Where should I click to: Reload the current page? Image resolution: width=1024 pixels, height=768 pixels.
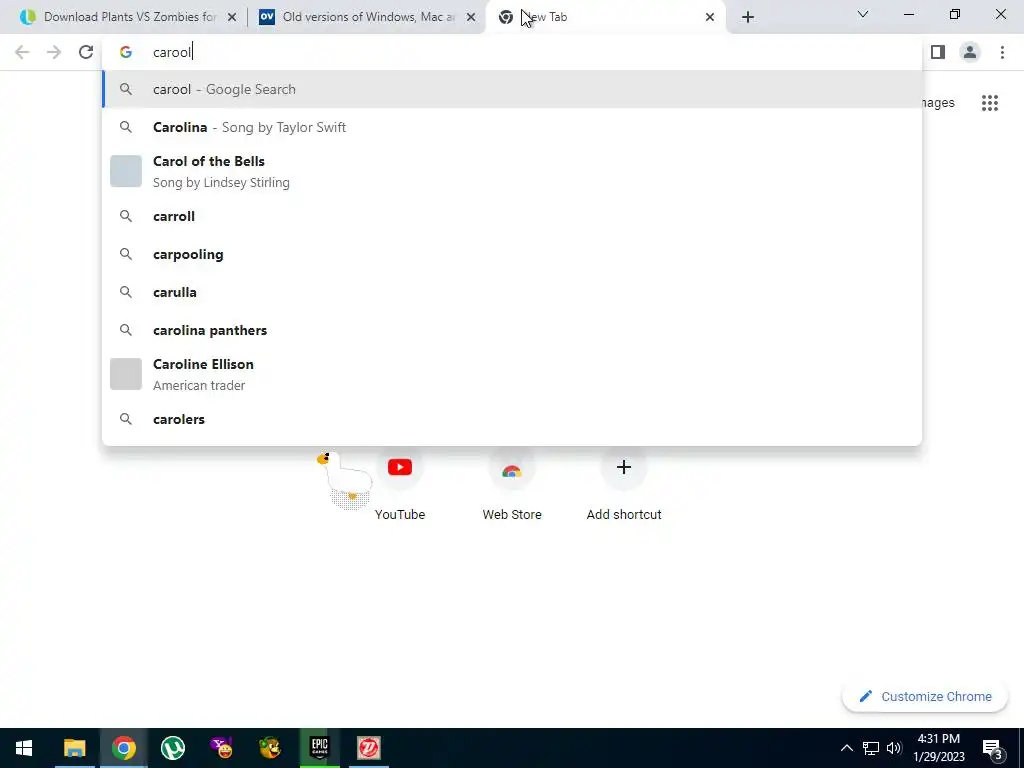[86, 52]
